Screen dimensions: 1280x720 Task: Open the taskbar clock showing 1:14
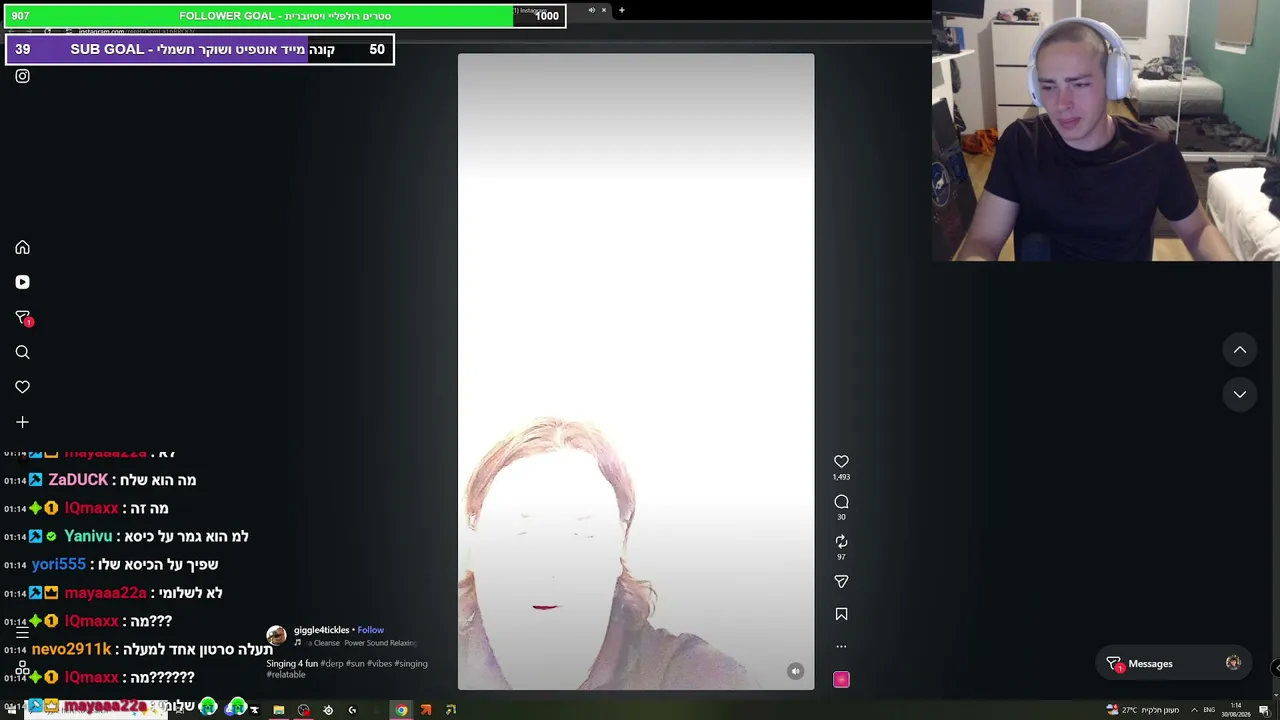[1236, 710]
